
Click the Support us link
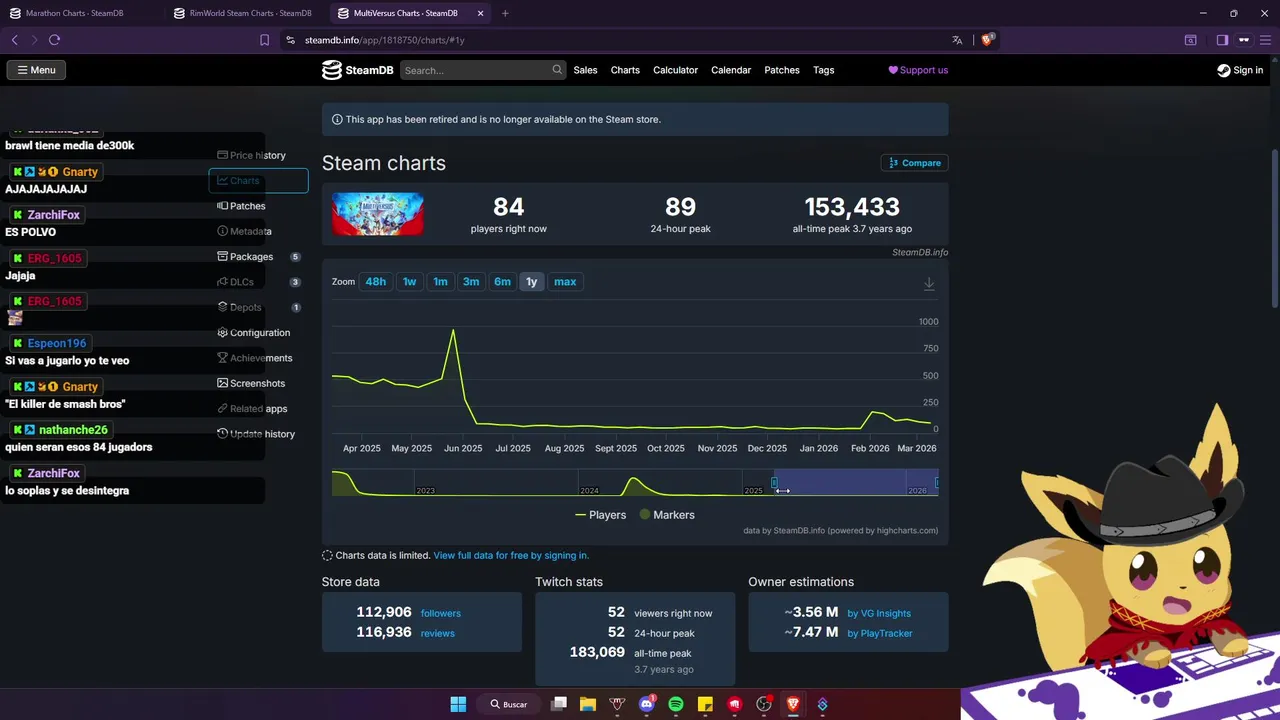coord(918,70)
